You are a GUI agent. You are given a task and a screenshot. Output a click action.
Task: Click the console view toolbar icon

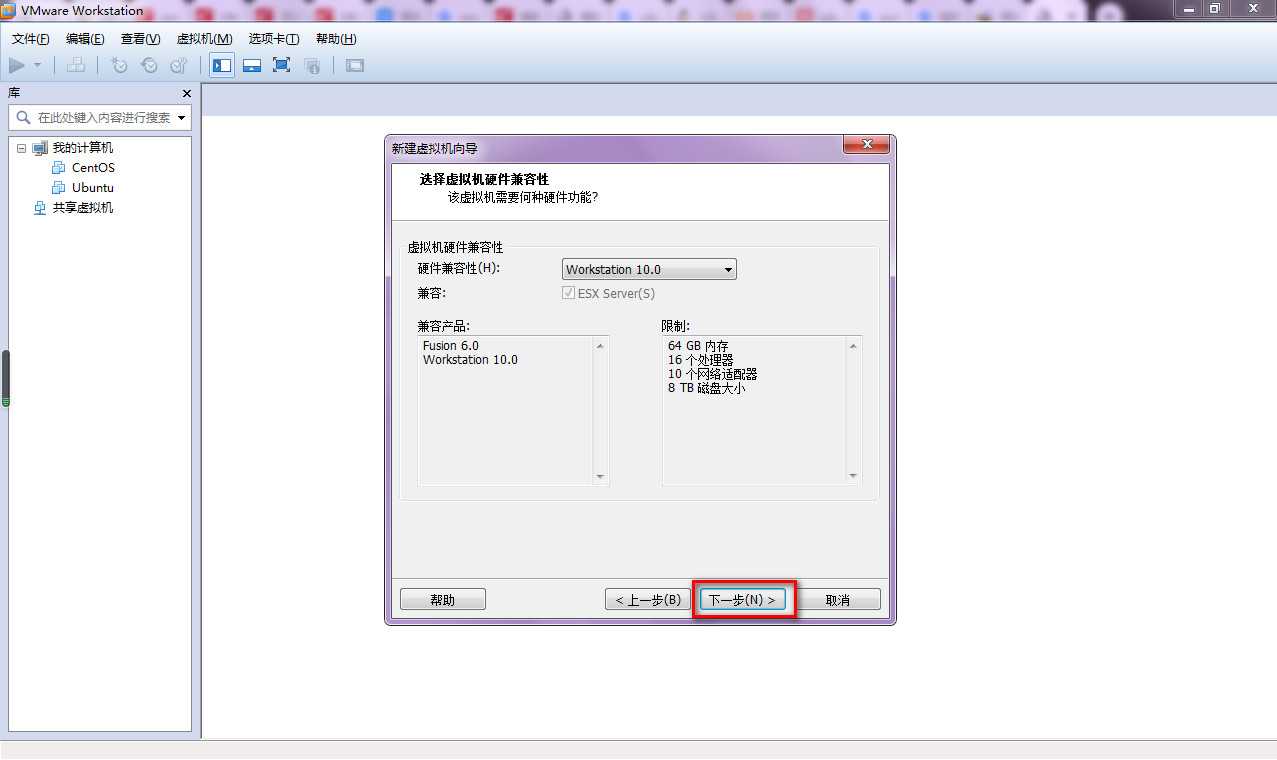click(355, 65)
